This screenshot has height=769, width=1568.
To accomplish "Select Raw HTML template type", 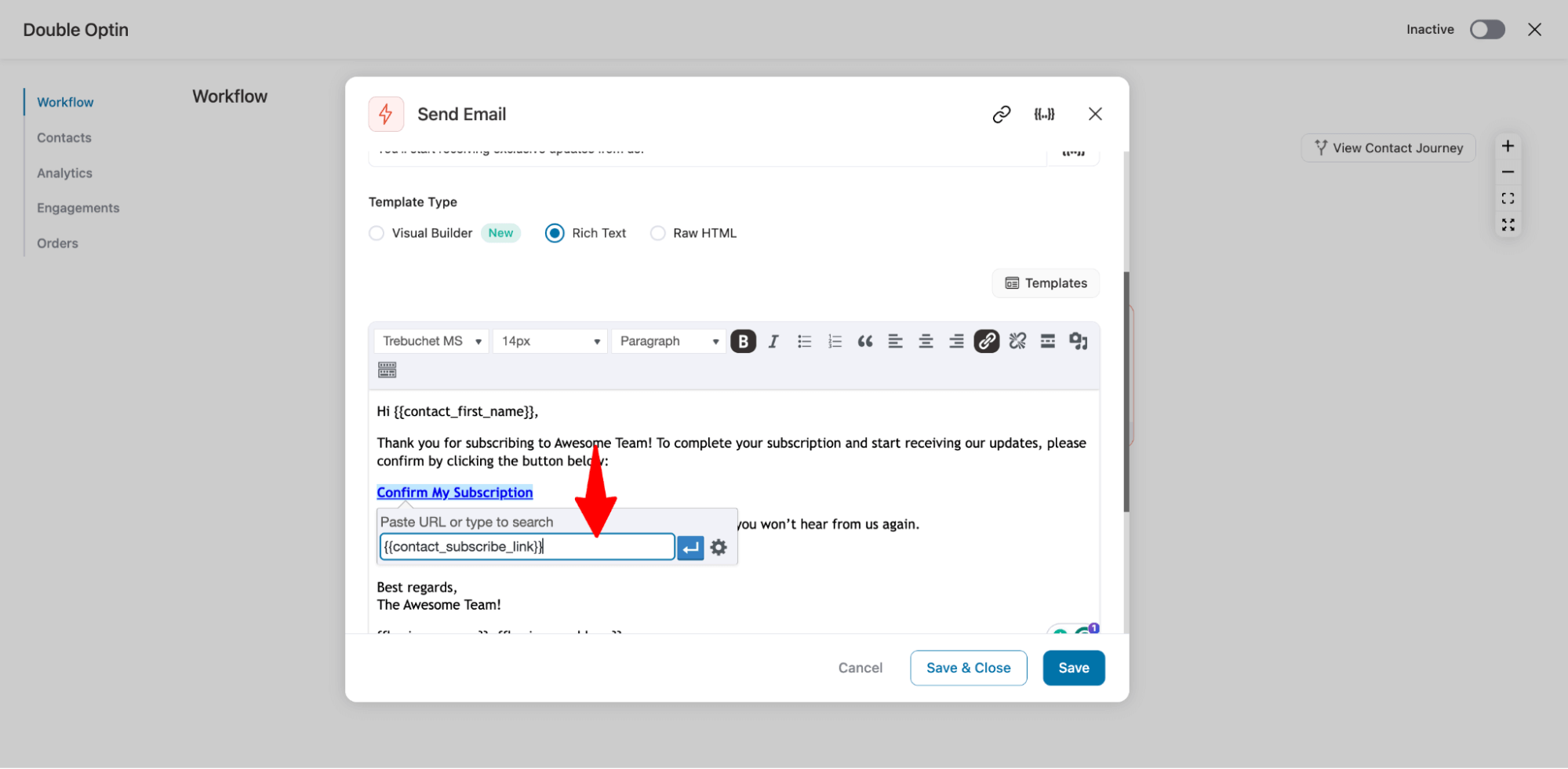I will click(x=658, y=234).
